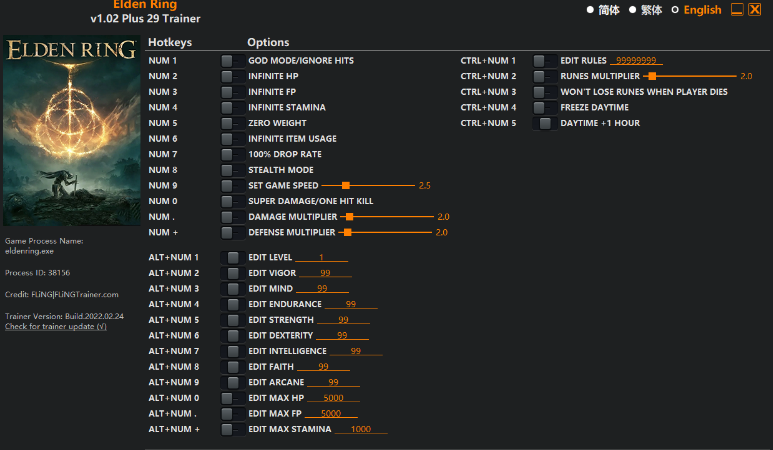
Task: Toggle Edit Runes switch
Action: 545,61
